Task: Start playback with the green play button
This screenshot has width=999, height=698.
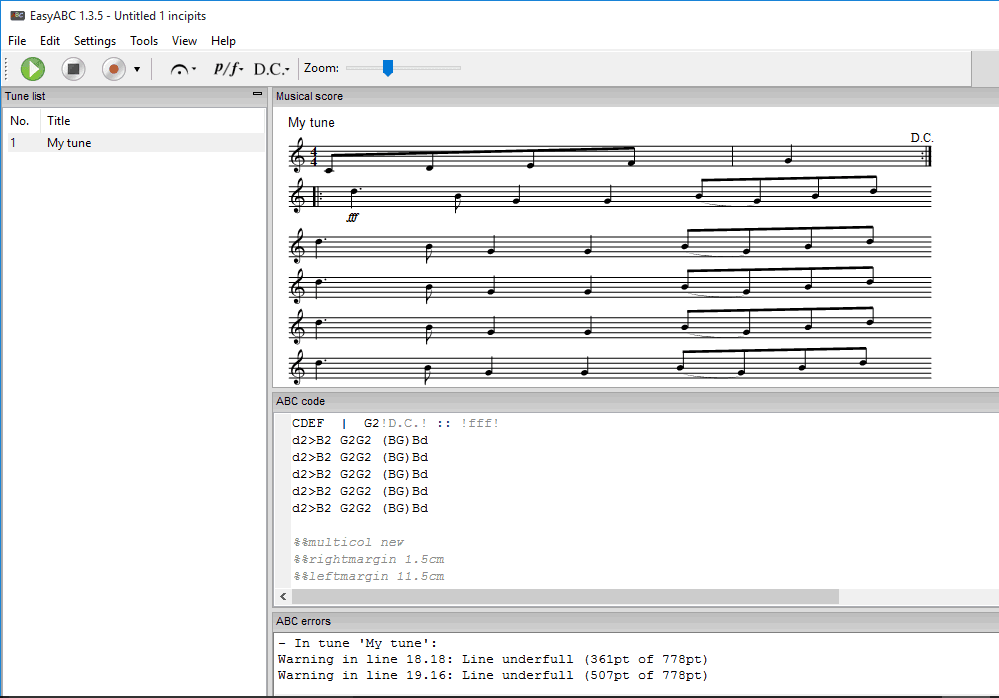Action: [x=32, y=69]
